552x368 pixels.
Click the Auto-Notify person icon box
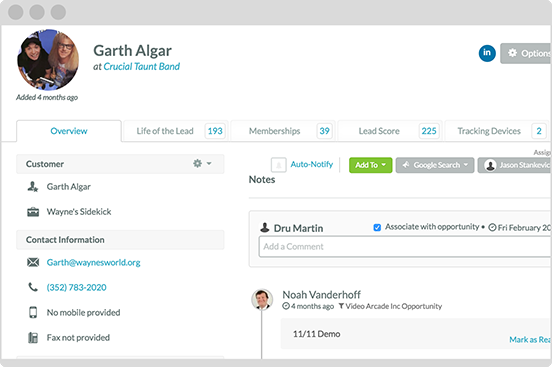point(278,165)
